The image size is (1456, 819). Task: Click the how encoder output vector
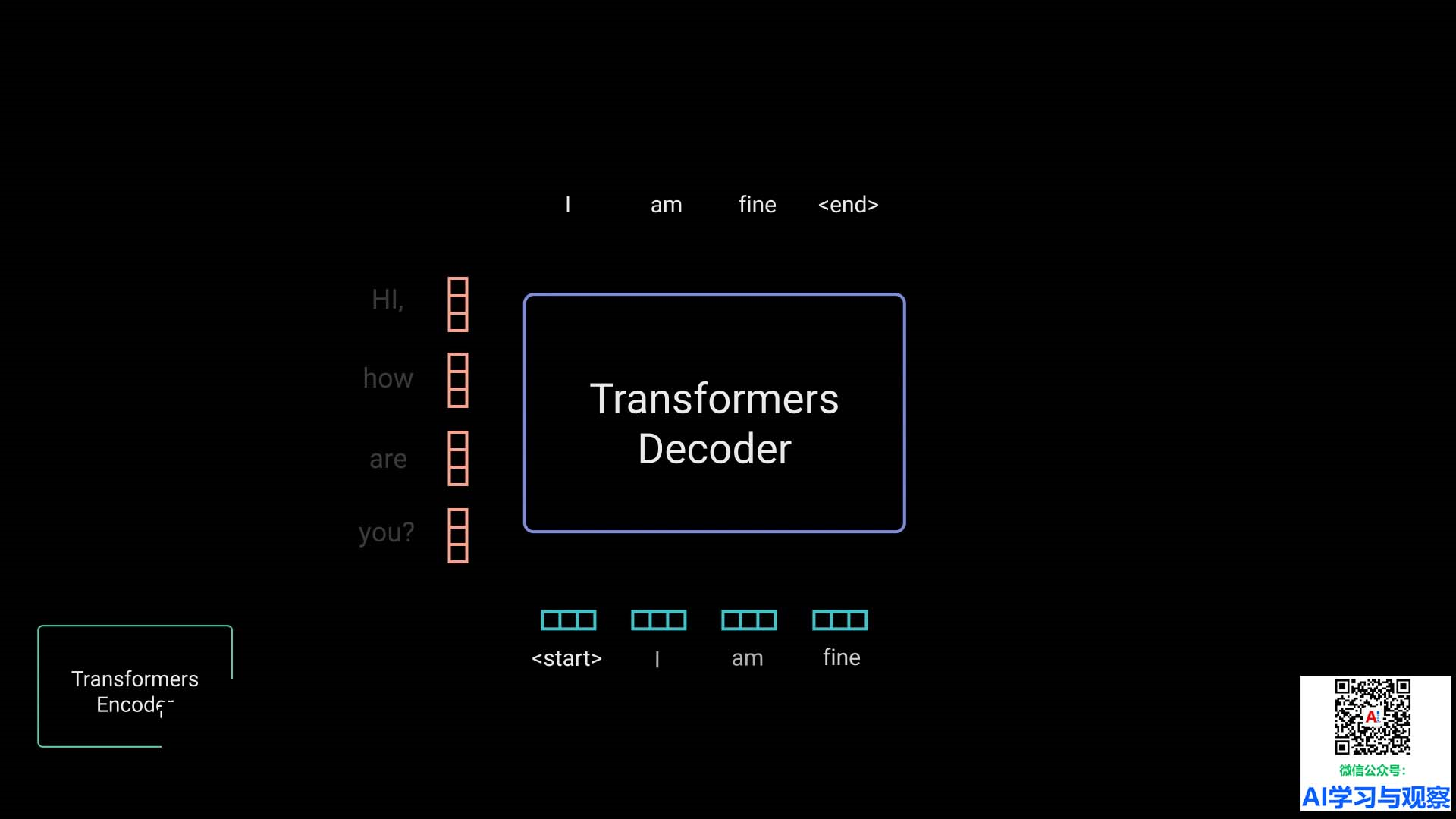coord(457,378)
